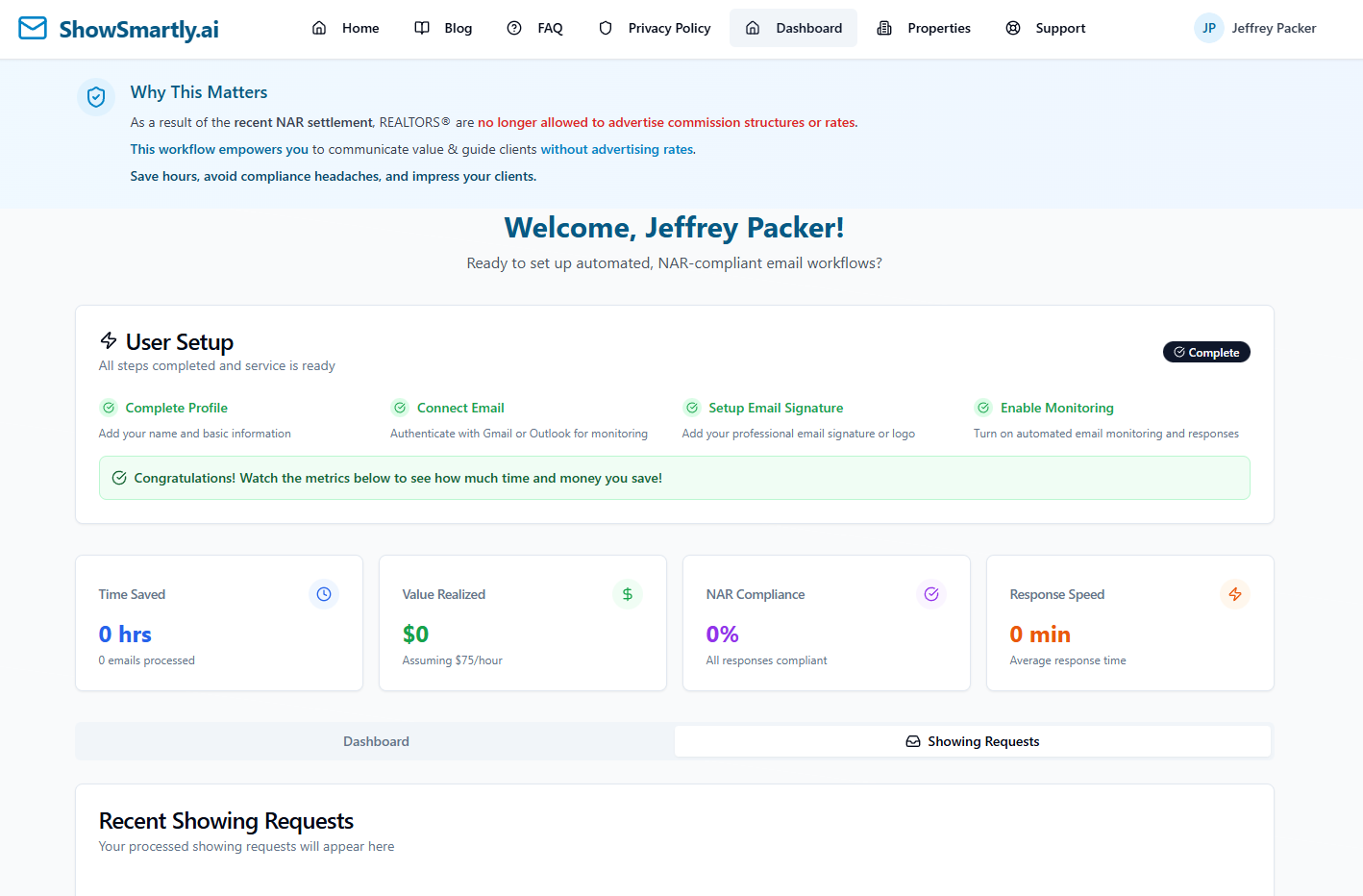Click the '0 hrs' value
The image size is (1363, 896).
[125, 634]
